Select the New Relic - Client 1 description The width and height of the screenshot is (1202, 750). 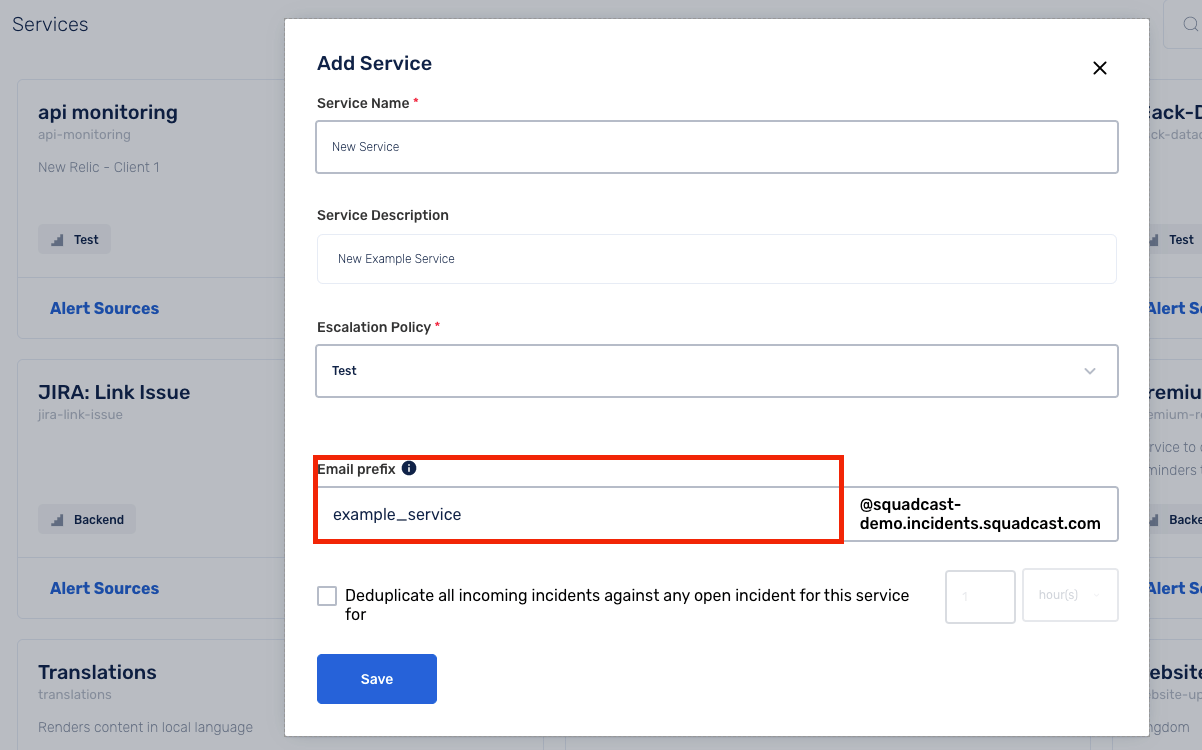point(99,167)
